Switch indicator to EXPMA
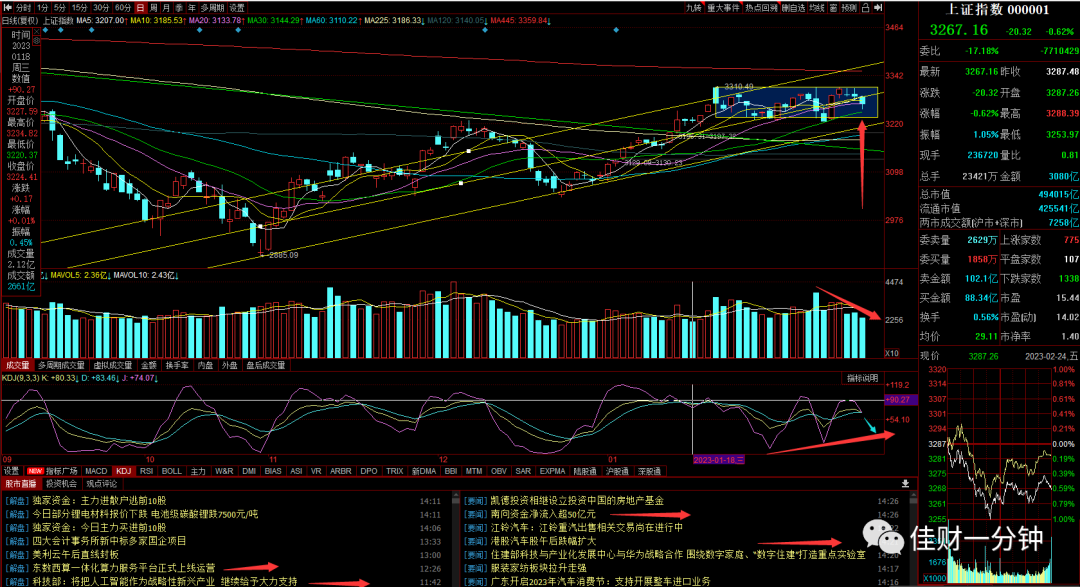 coord(552,471)
